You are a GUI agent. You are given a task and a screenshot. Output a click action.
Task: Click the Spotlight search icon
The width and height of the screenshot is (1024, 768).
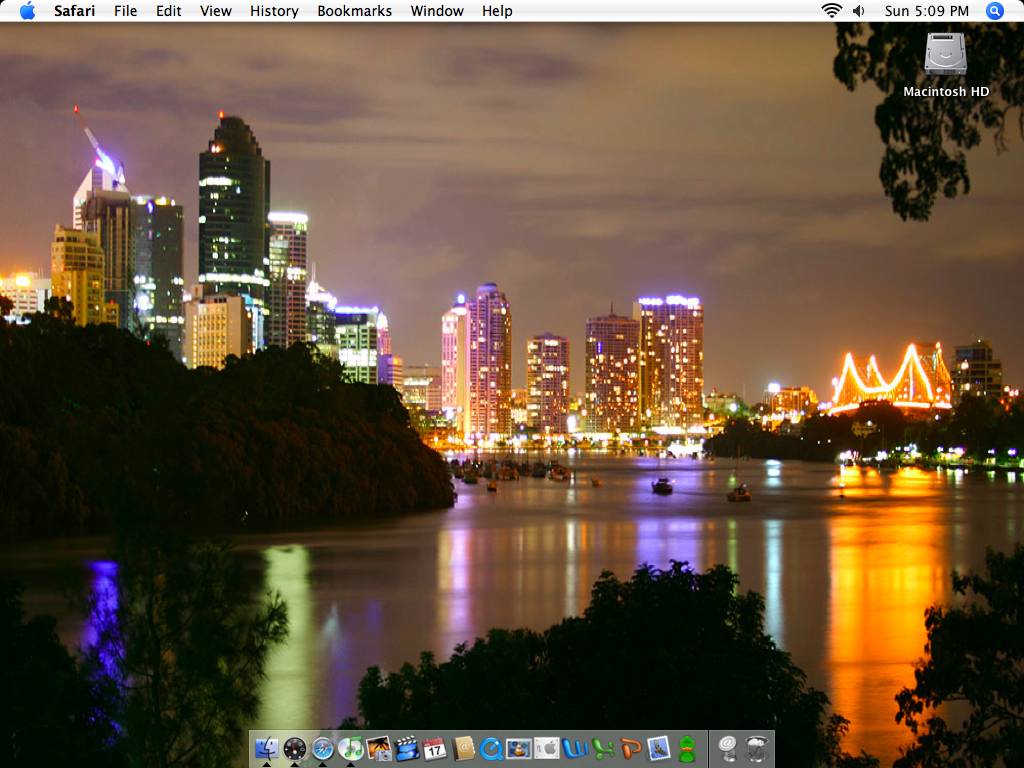pos(994,11)
